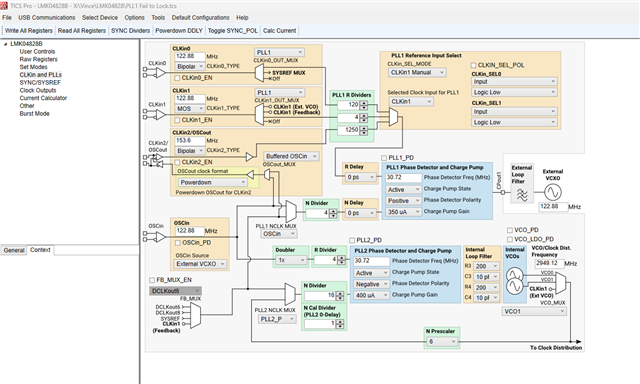Click the External VCXO frequency field

point(553,206)
